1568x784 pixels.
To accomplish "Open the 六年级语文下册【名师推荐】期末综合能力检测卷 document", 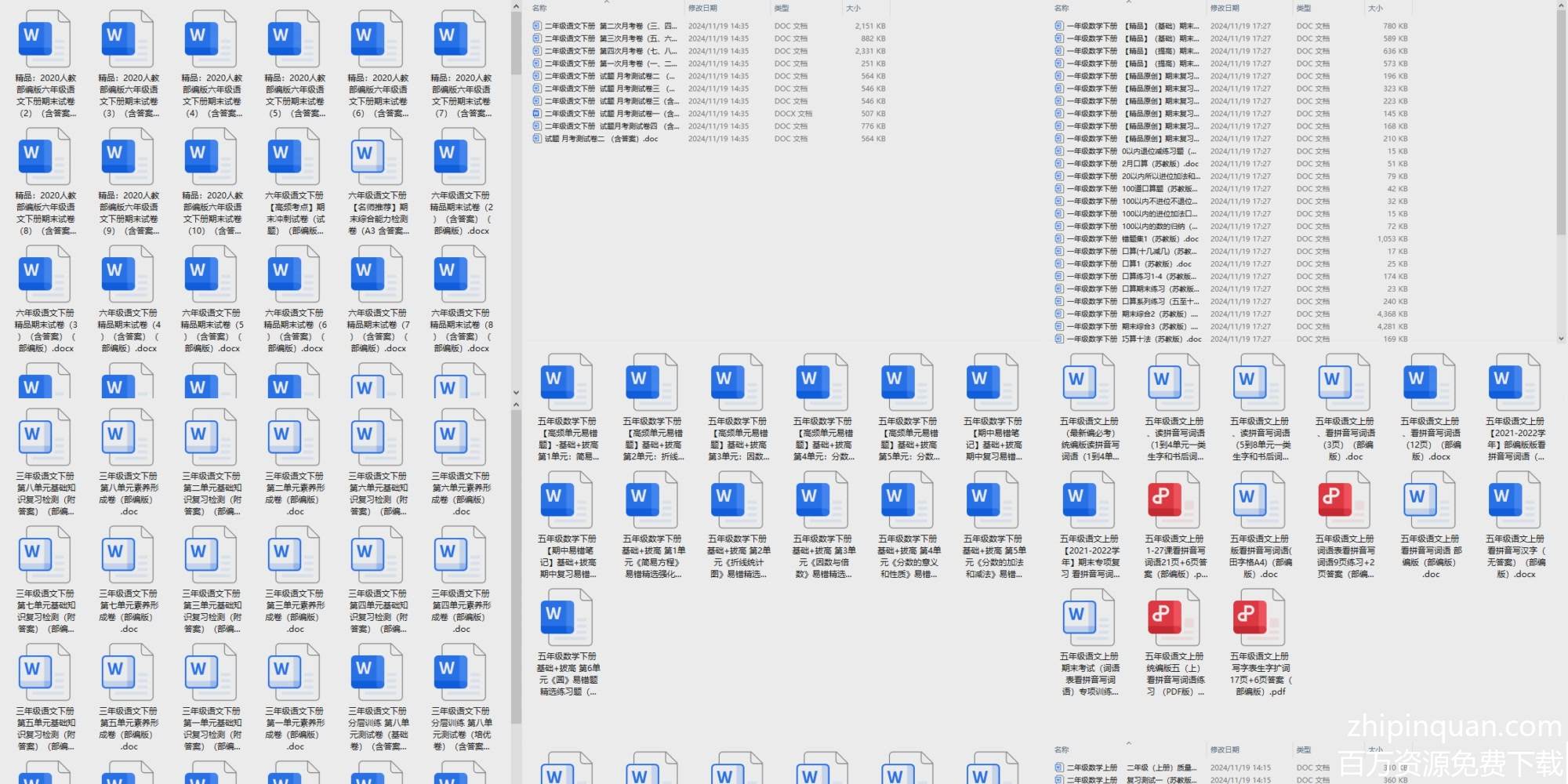I will [x=377, y=158].
